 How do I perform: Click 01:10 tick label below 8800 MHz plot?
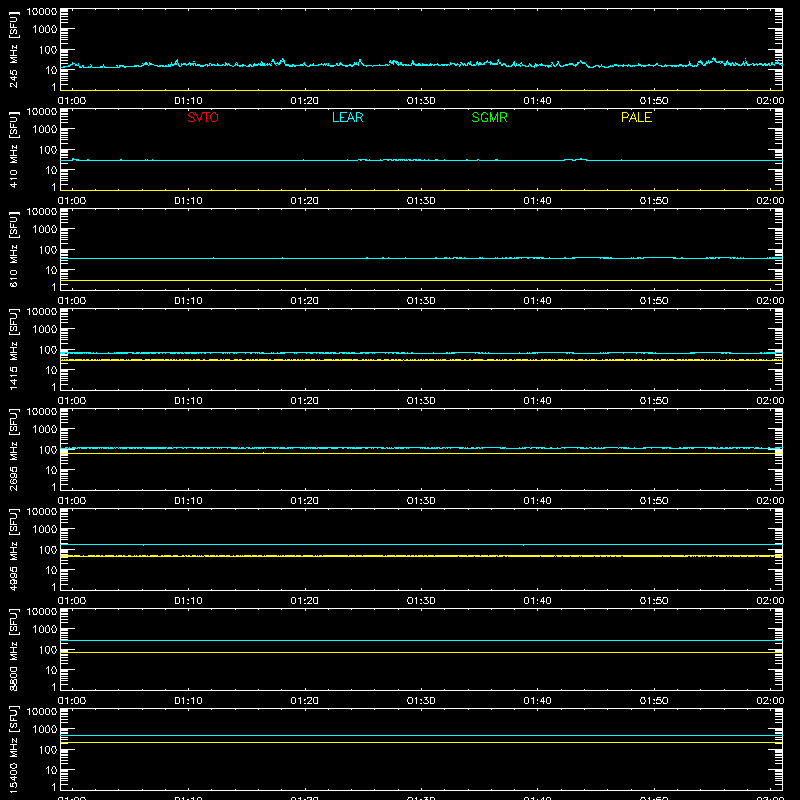(188, 701)
